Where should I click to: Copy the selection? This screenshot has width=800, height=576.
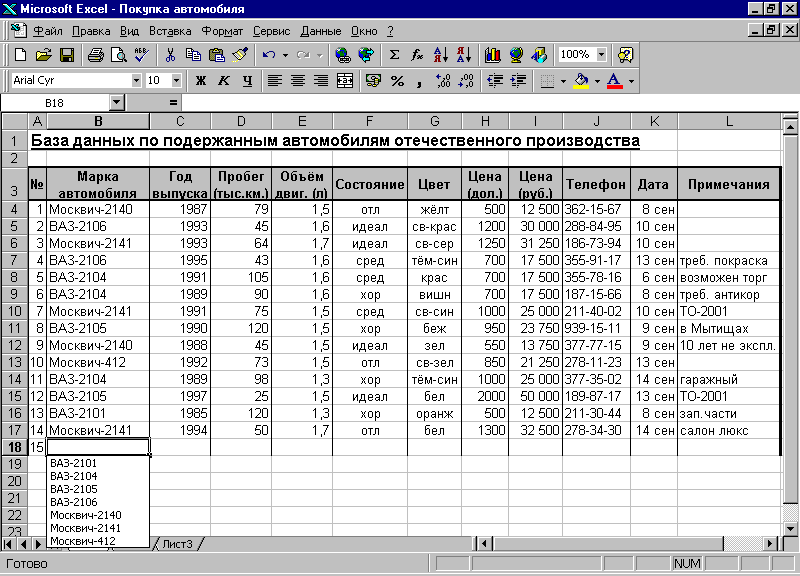(193, 55)
